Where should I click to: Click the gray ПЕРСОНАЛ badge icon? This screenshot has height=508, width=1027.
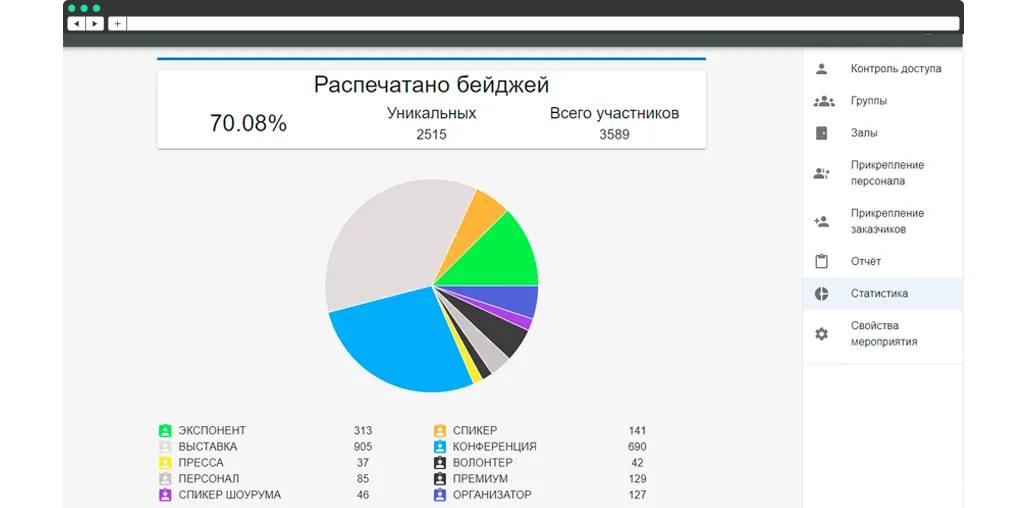click(x=165, y=479)
